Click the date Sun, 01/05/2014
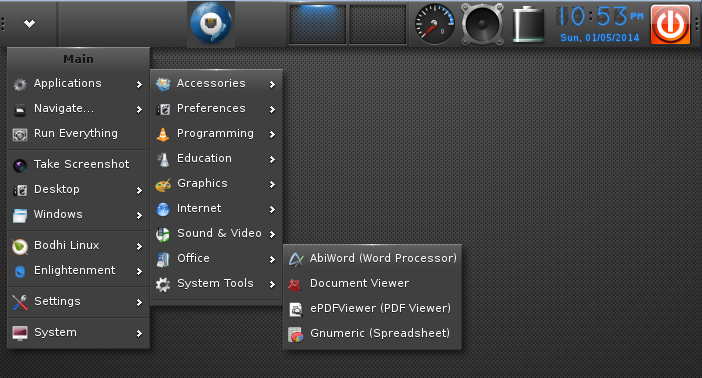This screenshot has width=702, height=378. point(600,38)
